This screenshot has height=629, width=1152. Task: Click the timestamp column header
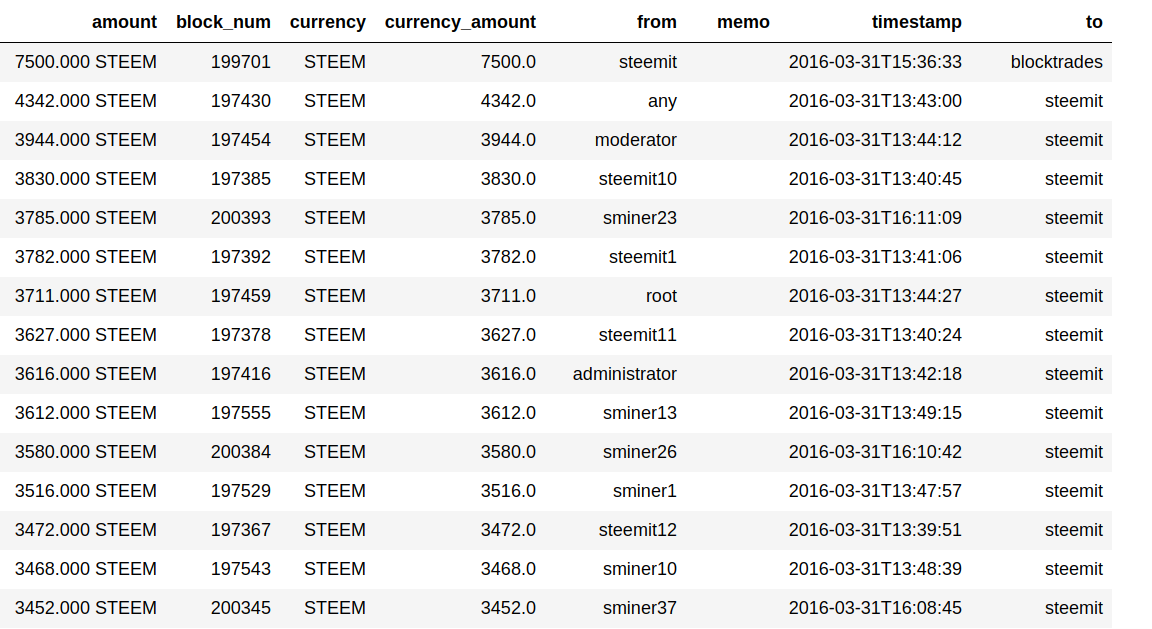(x=916, y=22)
